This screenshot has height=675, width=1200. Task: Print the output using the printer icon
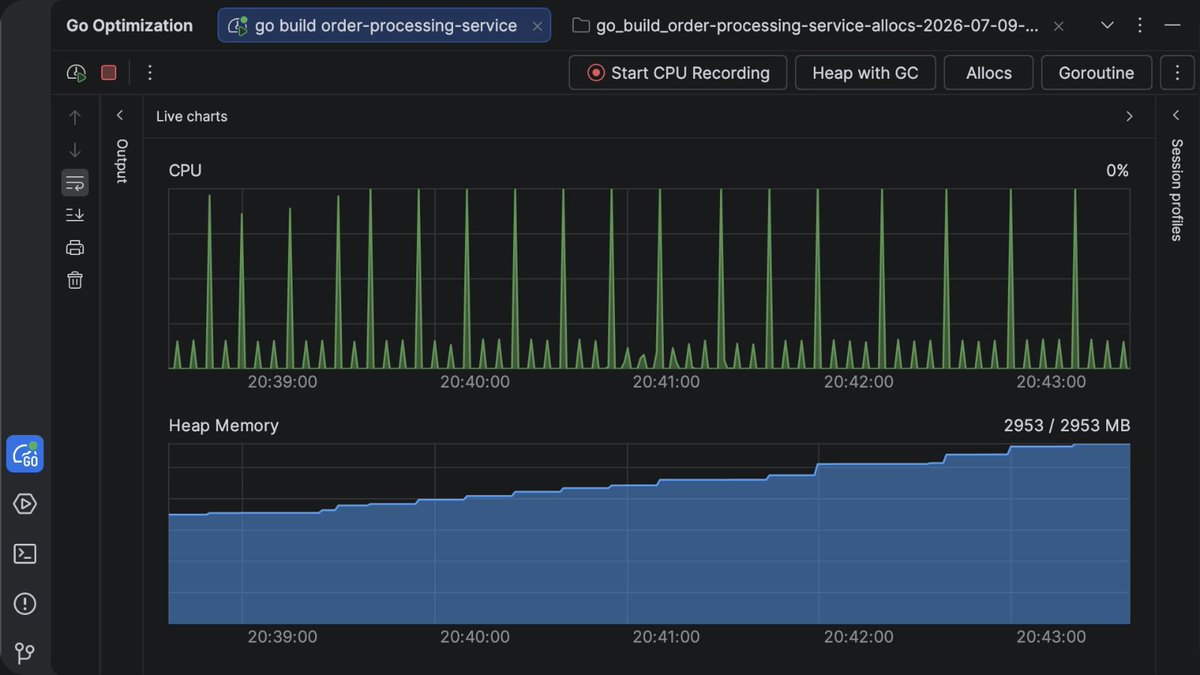pos(75,248)
